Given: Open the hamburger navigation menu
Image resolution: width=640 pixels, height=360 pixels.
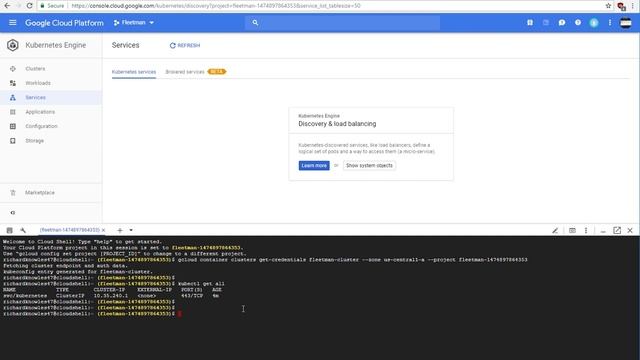Looking at the screenshot, I should [x=13, y=22].
